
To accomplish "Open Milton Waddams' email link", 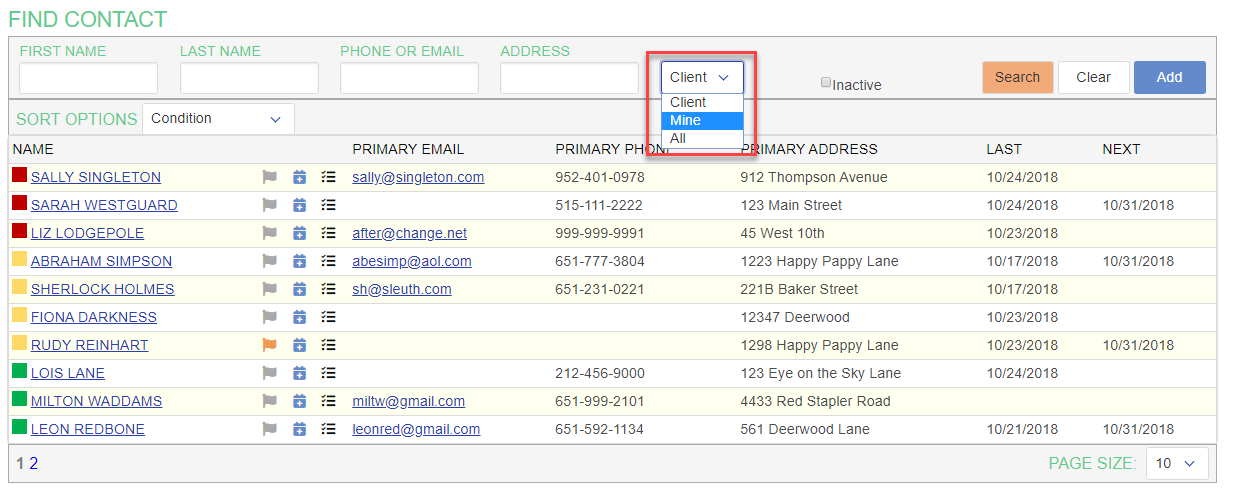I will coord(408,401).
